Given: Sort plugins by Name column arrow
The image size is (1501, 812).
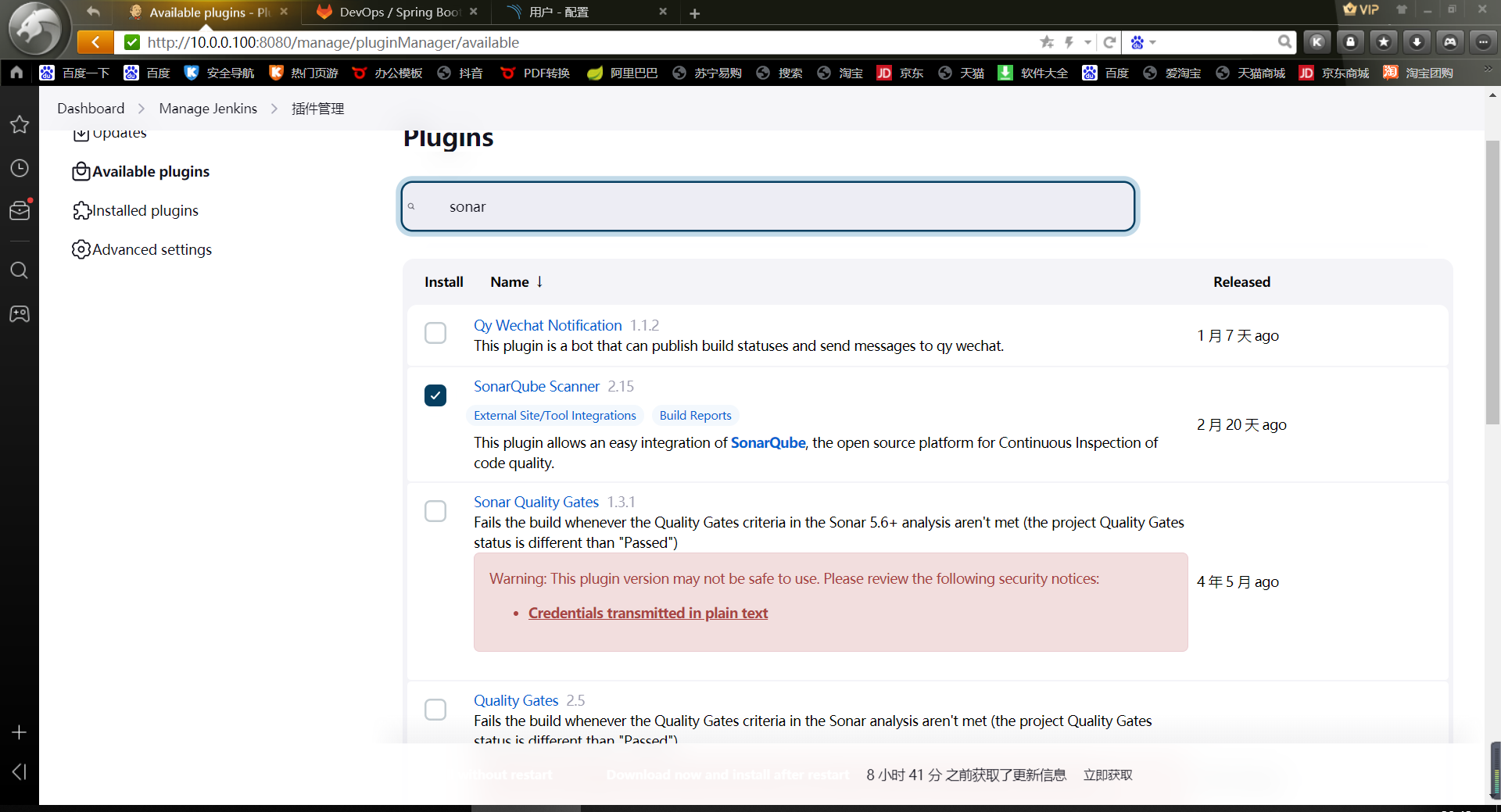Looking at the screenshot, I should point(539,281).
